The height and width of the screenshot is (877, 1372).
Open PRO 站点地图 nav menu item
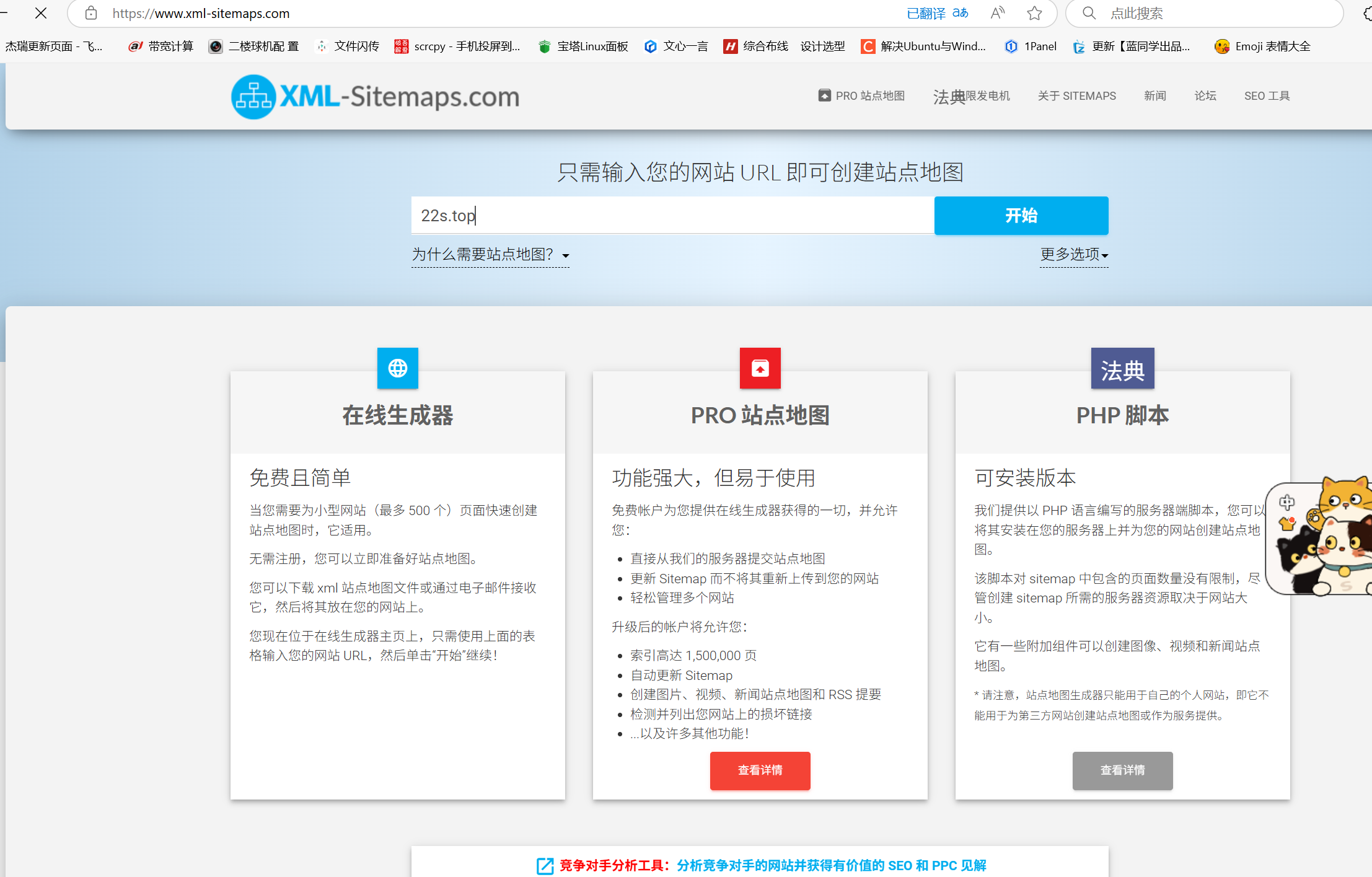(x=861, y=96)
